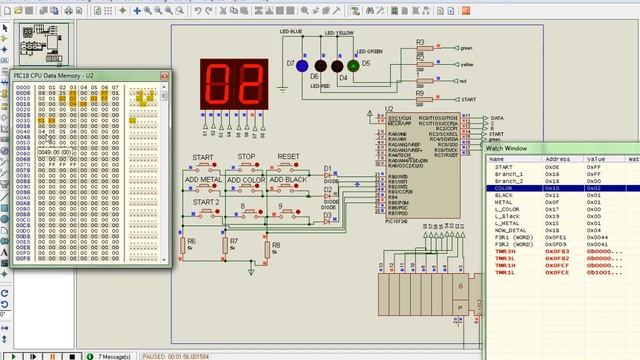
Task: Mirror vertically using the Y-mirror arrow
Action: (x=4, y=339)
